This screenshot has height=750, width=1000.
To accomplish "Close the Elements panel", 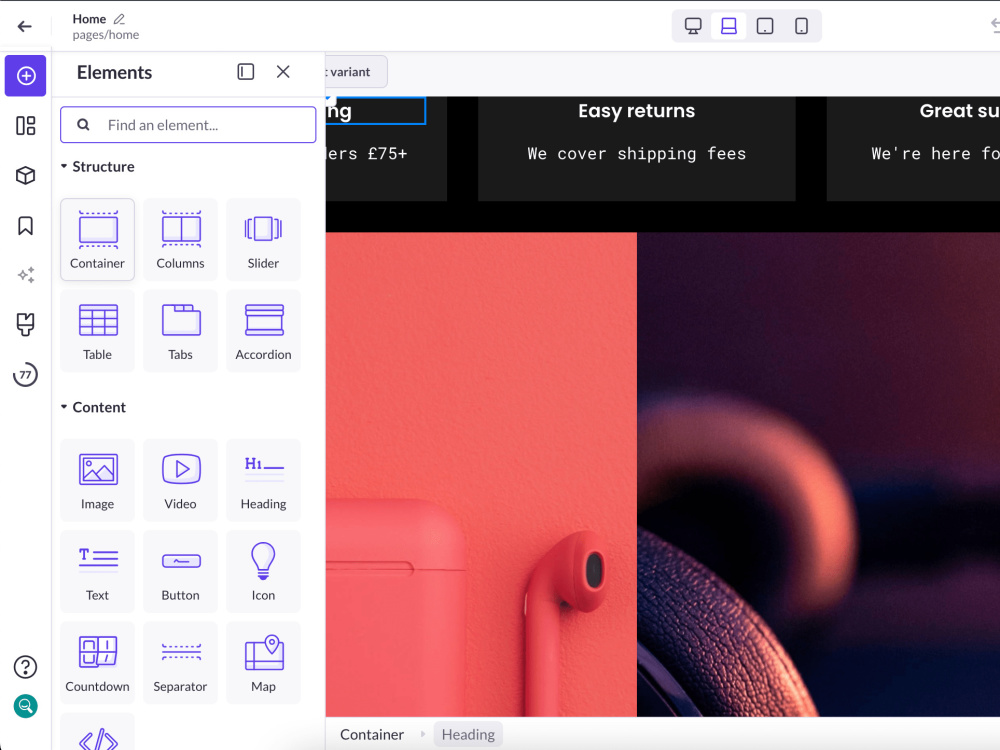I will (x=283, y=71).
